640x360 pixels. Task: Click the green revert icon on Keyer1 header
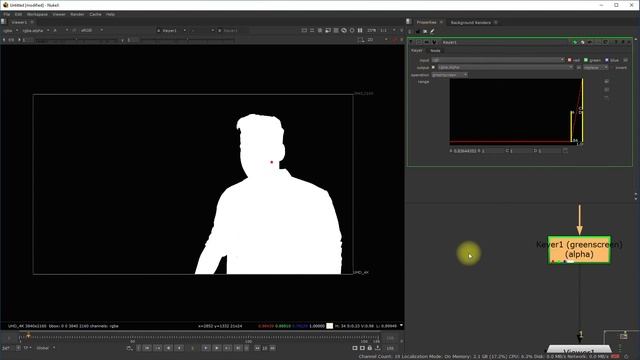(x=575, y=42)
